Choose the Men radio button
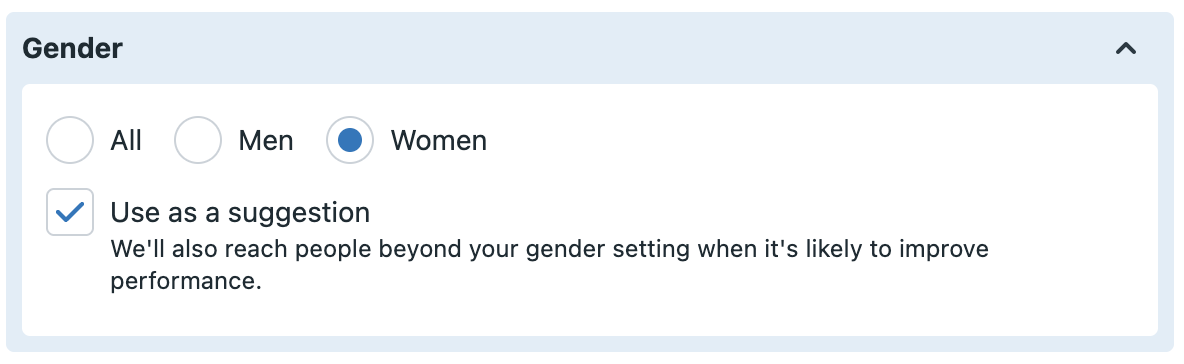 coord(198,140)
